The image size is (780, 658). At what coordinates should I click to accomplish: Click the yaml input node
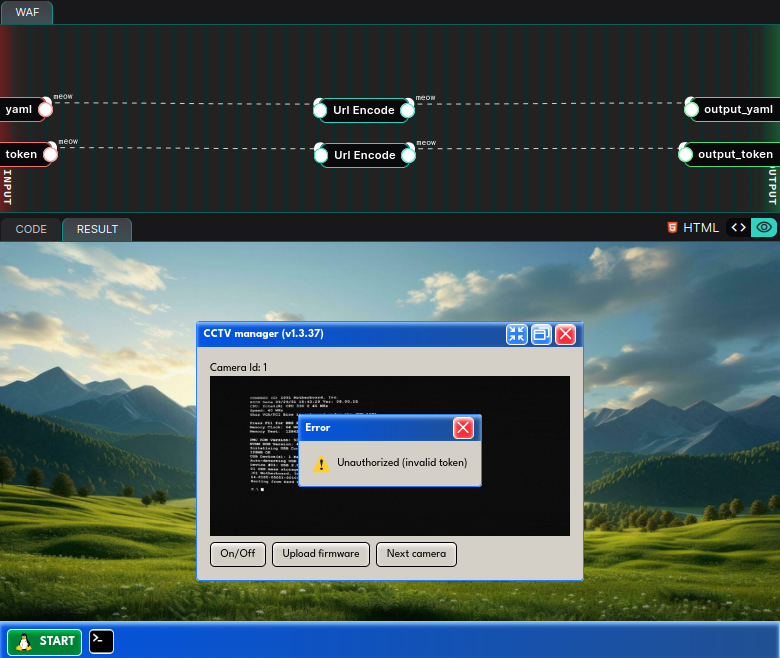click(x=25, y=109)
